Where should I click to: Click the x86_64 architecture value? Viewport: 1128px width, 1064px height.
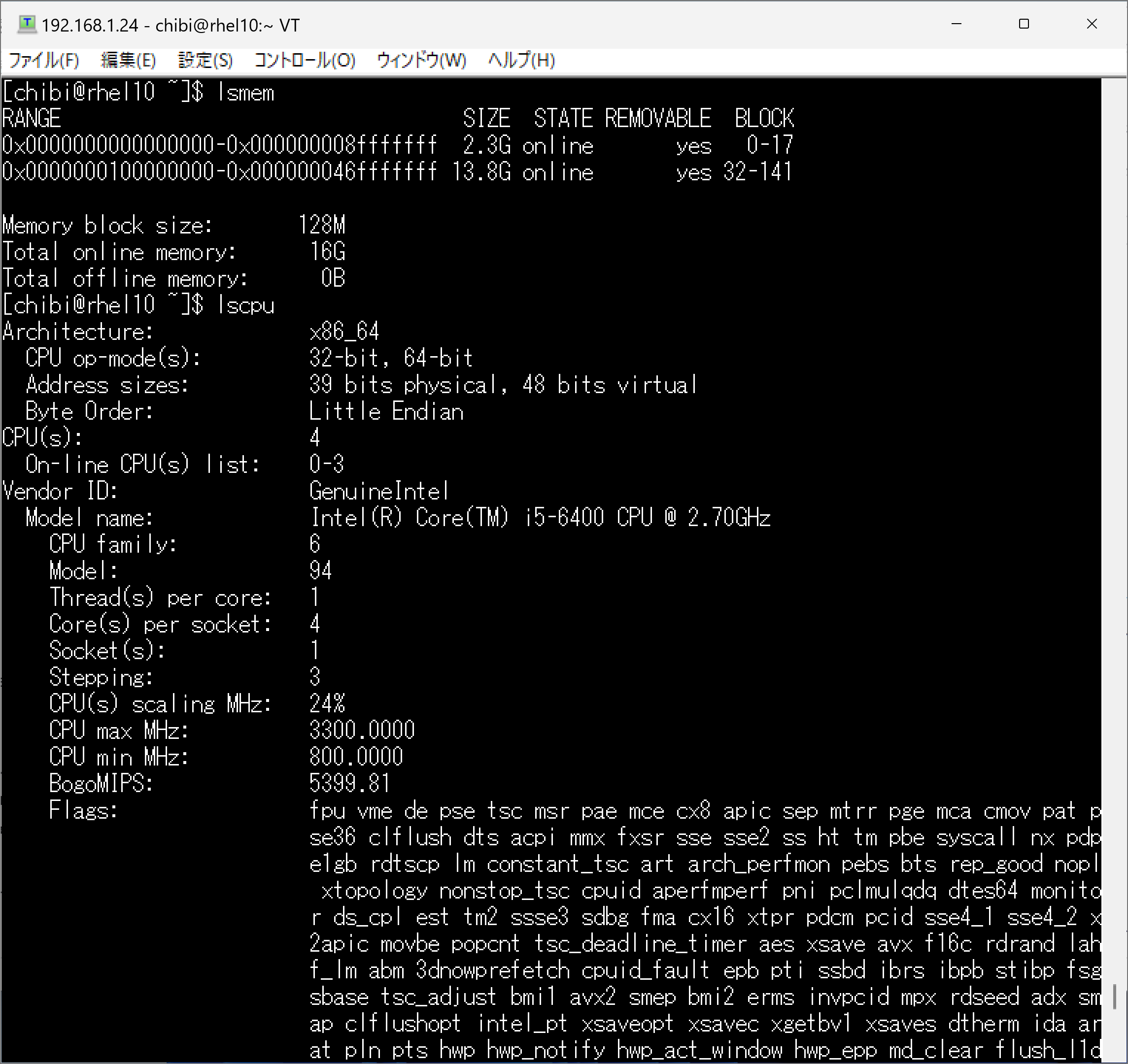click(x=344, y=331)
